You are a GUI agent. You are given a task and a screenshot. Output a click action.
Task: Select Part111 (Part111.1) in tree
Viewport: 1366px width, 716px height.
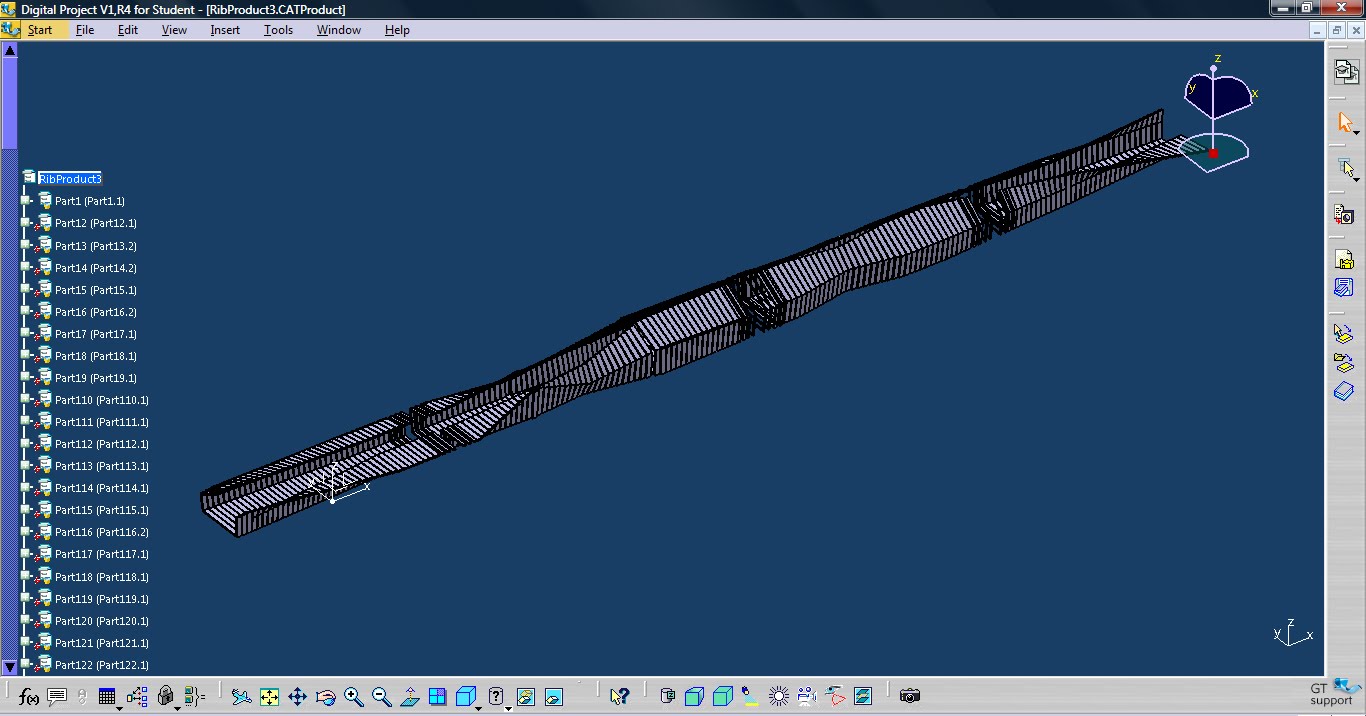102,422
